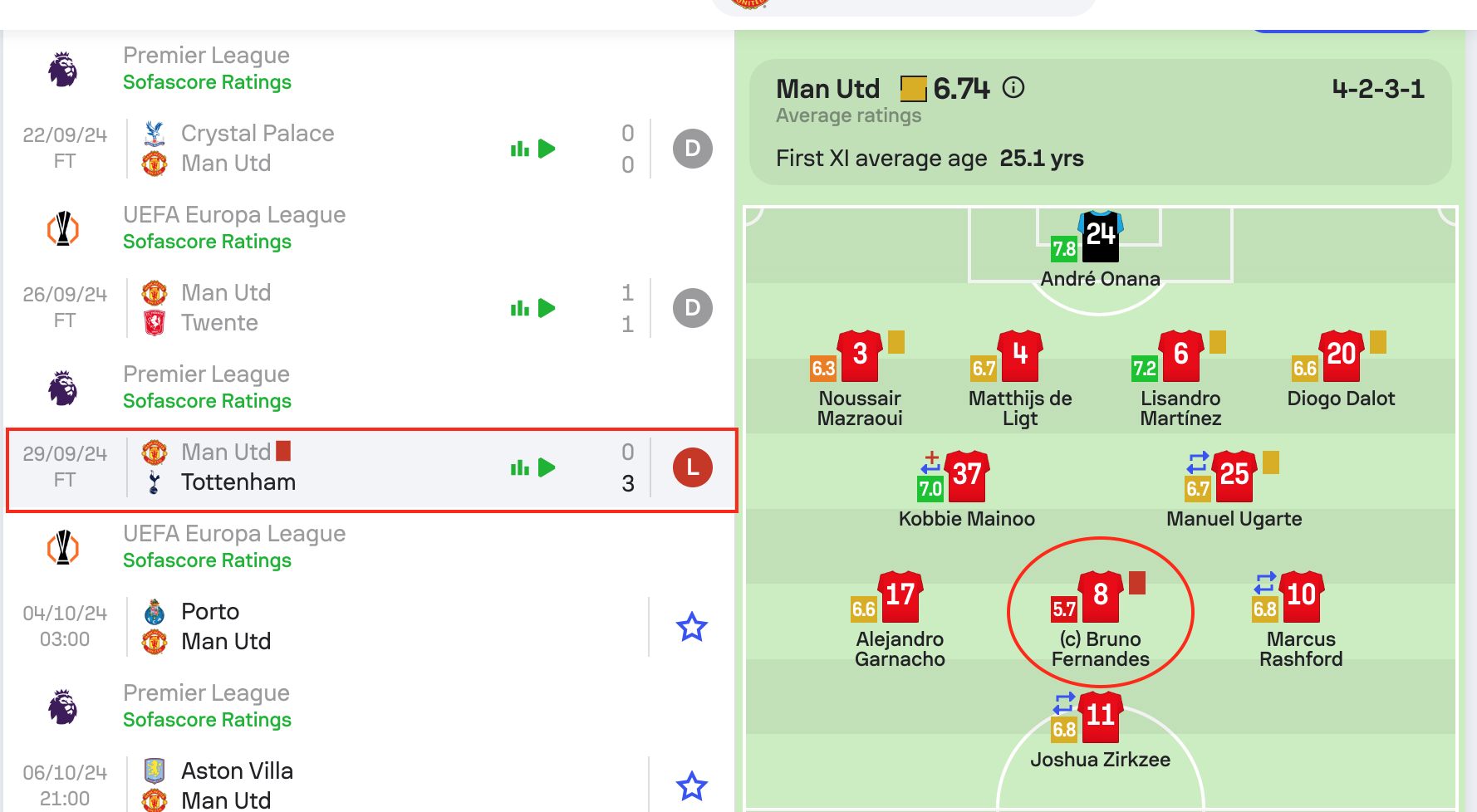Click Lisandro Martínez's 7.2 rating badge

coord(1145,369)
